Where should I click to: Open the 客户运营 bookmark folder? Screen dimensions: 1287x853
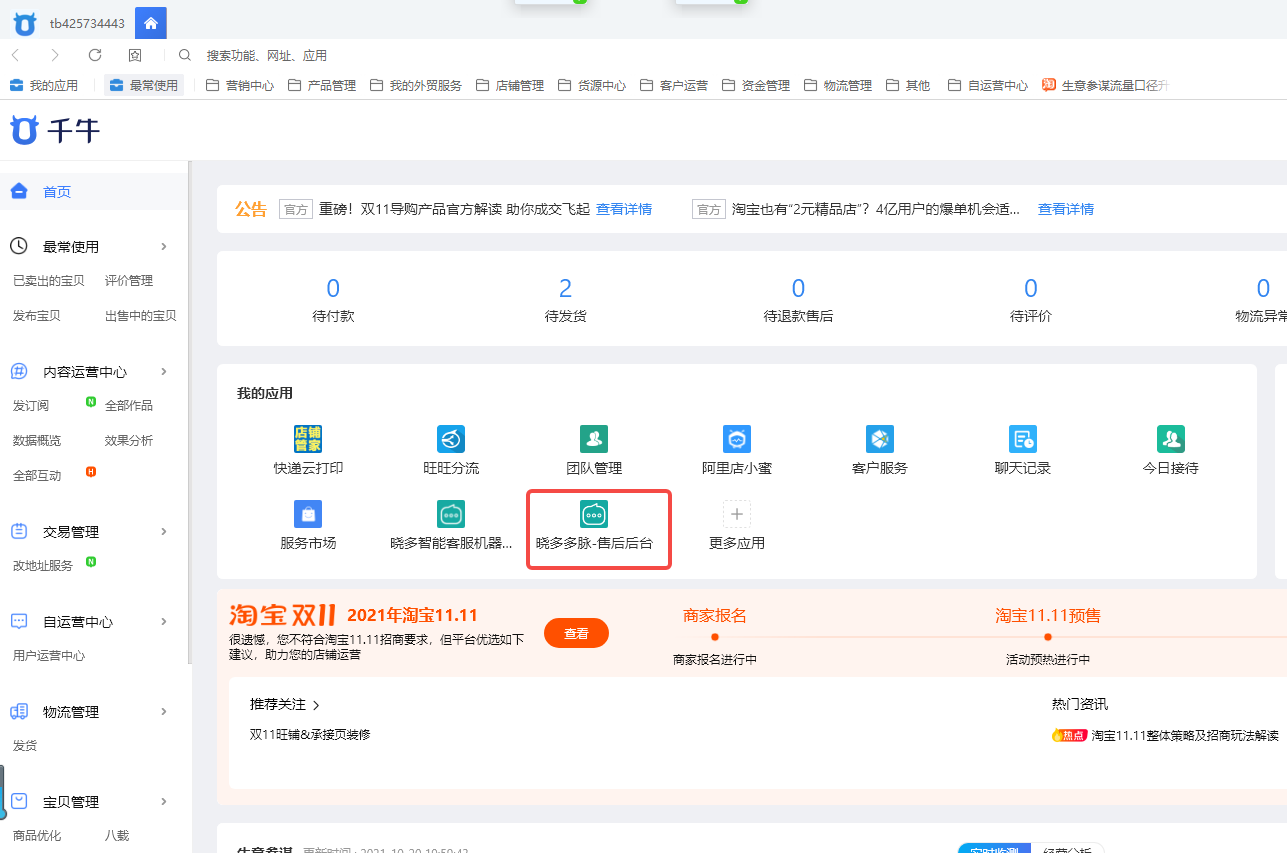coord(674,85)
